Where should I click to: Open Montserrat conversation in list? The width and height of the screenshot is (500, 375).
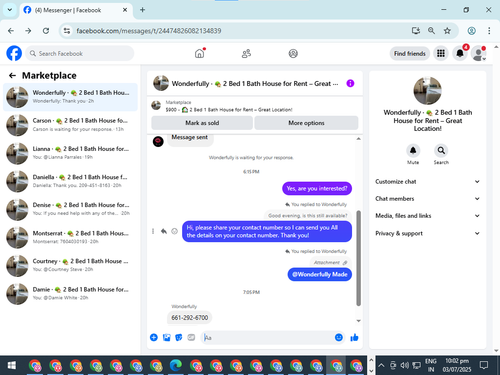pyautogui.click(x=70, y=237)
